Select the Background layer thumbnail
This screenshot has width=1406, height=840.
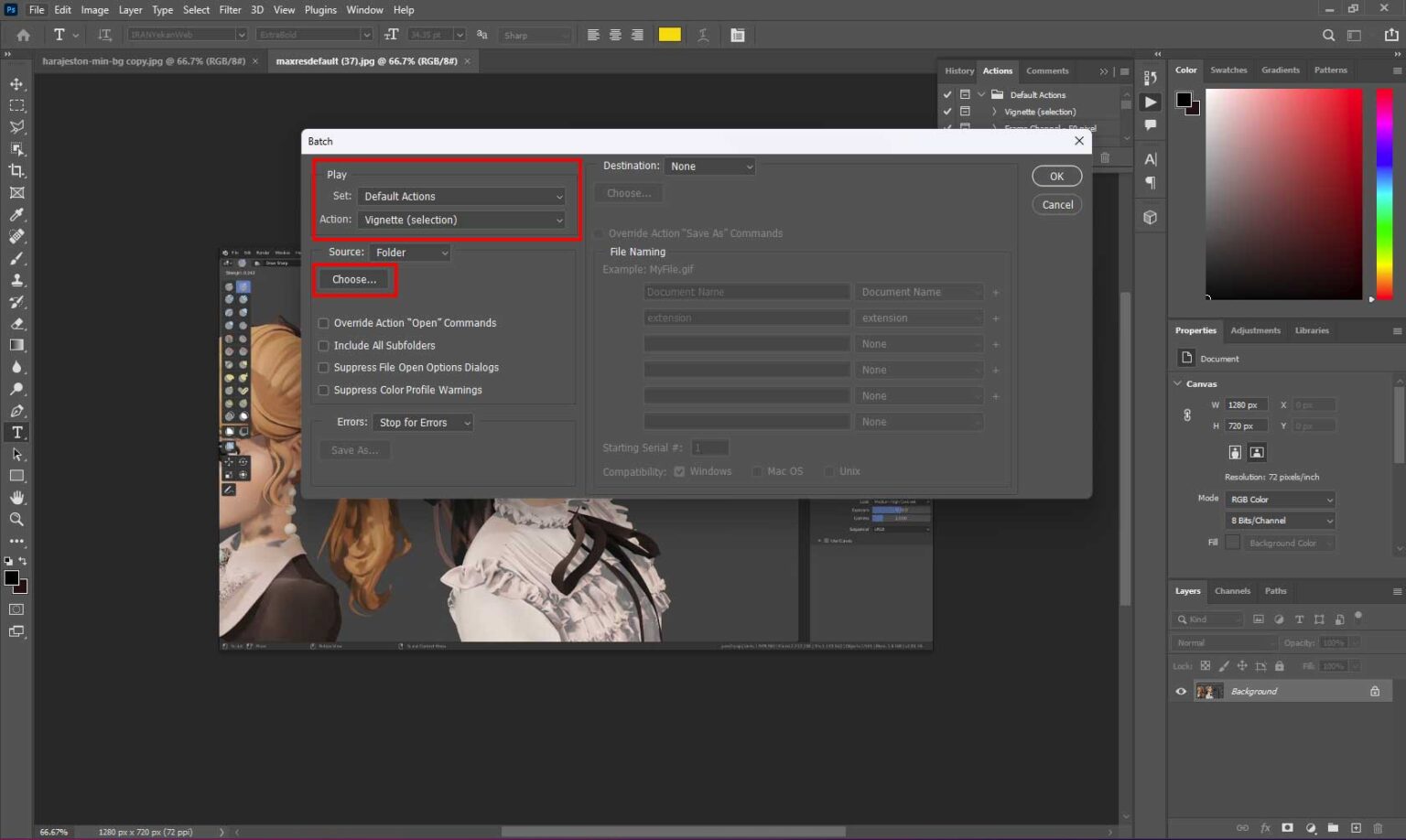click(1208, 692)
